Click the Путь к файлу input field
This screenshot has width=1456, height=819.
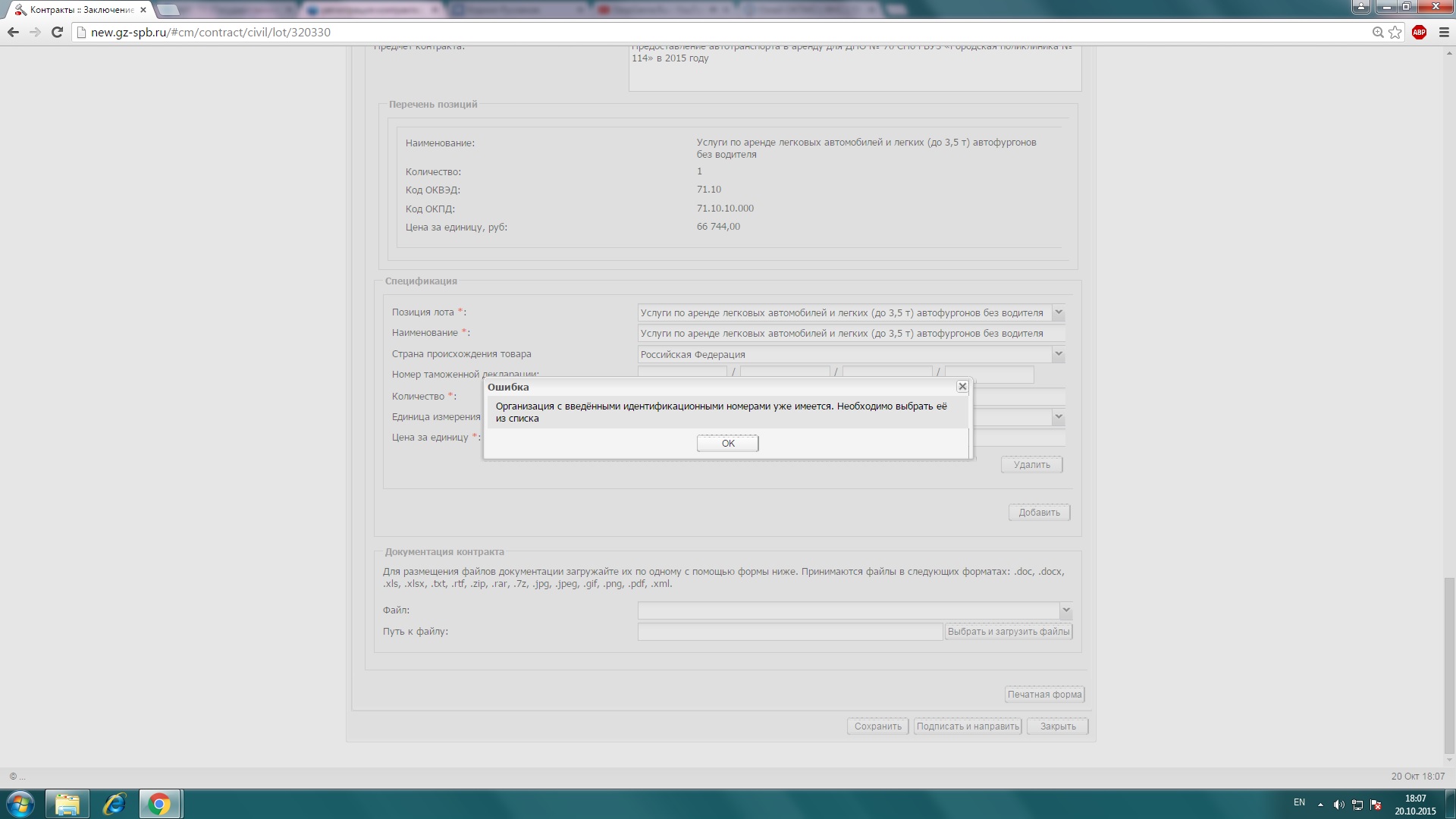click(x=789, y=632)
